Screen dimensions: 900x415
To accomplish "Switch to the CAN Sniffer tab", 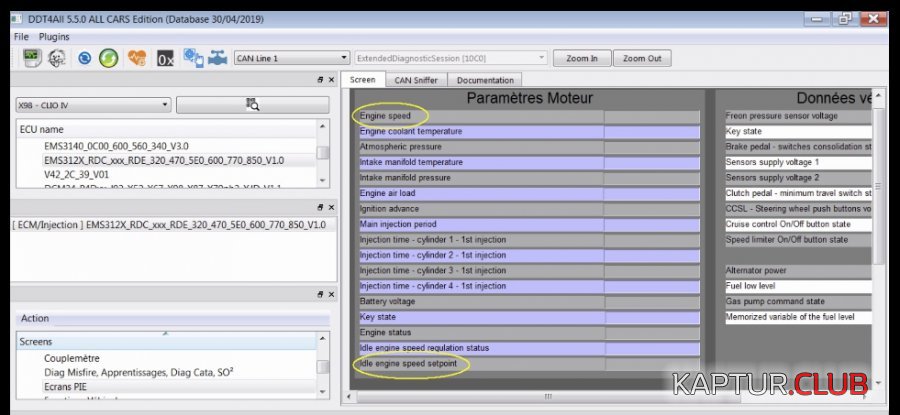I will 416,80.
